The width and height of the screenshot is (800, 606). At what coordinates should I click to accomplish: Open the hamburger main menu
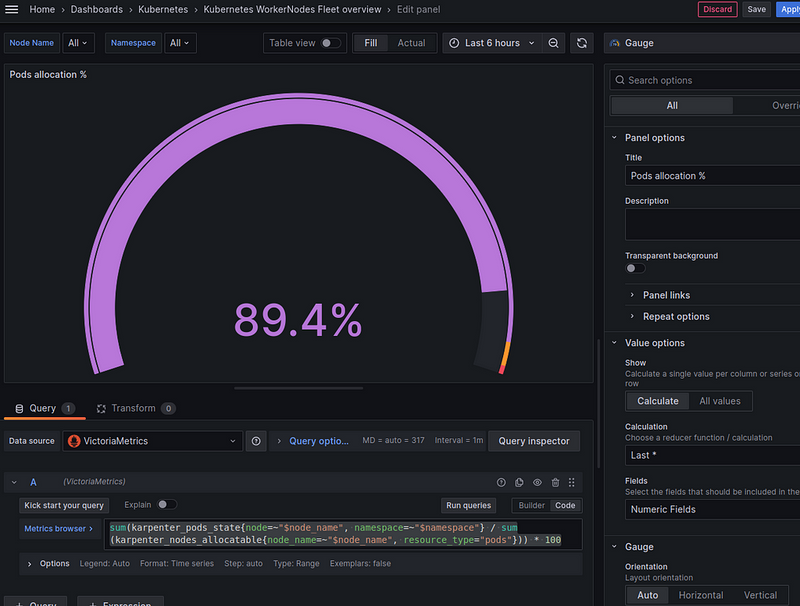[13, 9]
